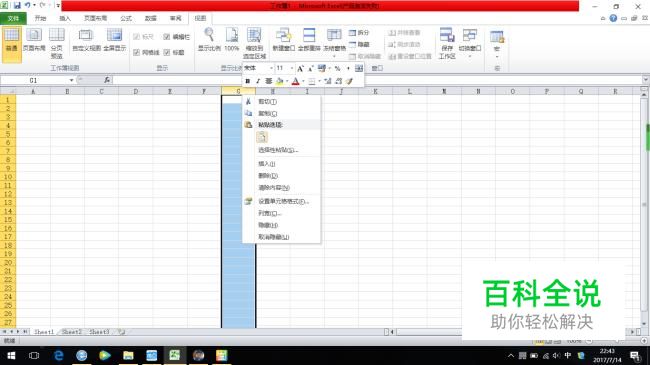Choose Paste Special (选择性粘贴) menu item
This screenshot has width=650, height=365.
point(281,150)
